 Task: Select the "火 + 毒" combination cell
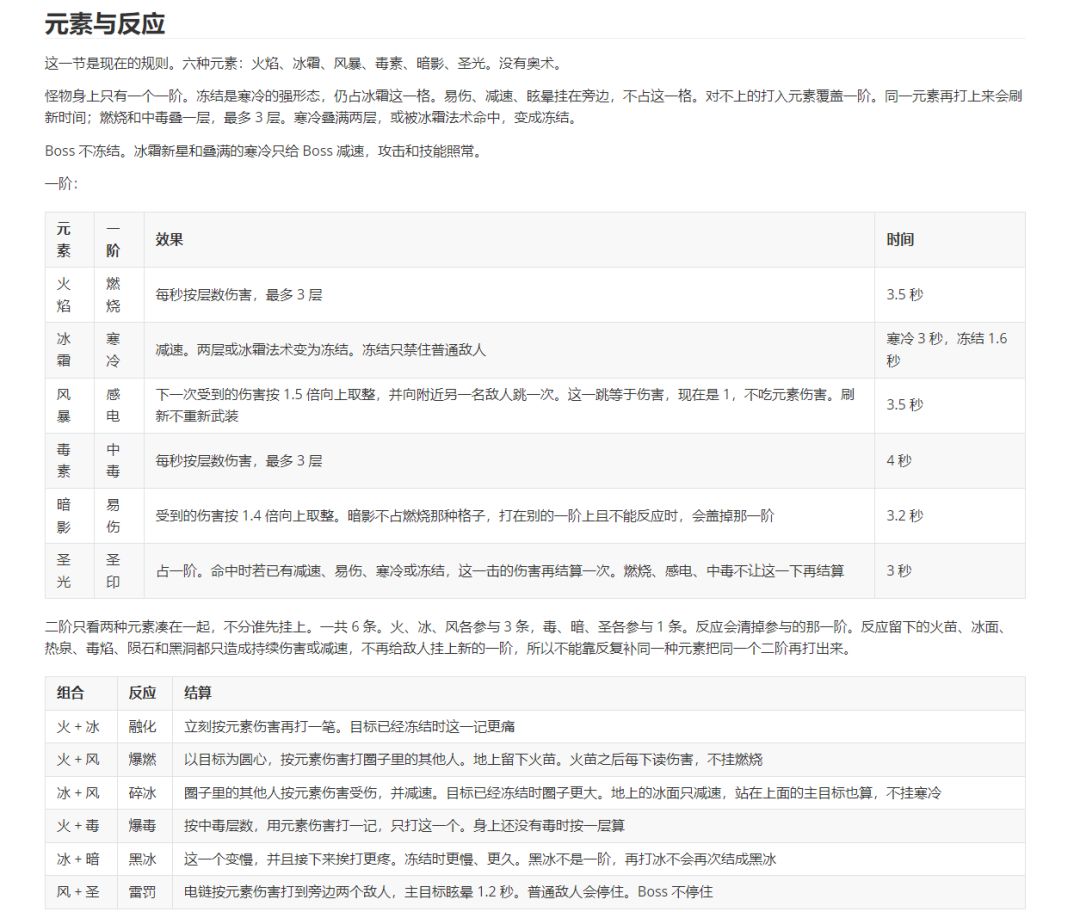(x=81, y=826)
